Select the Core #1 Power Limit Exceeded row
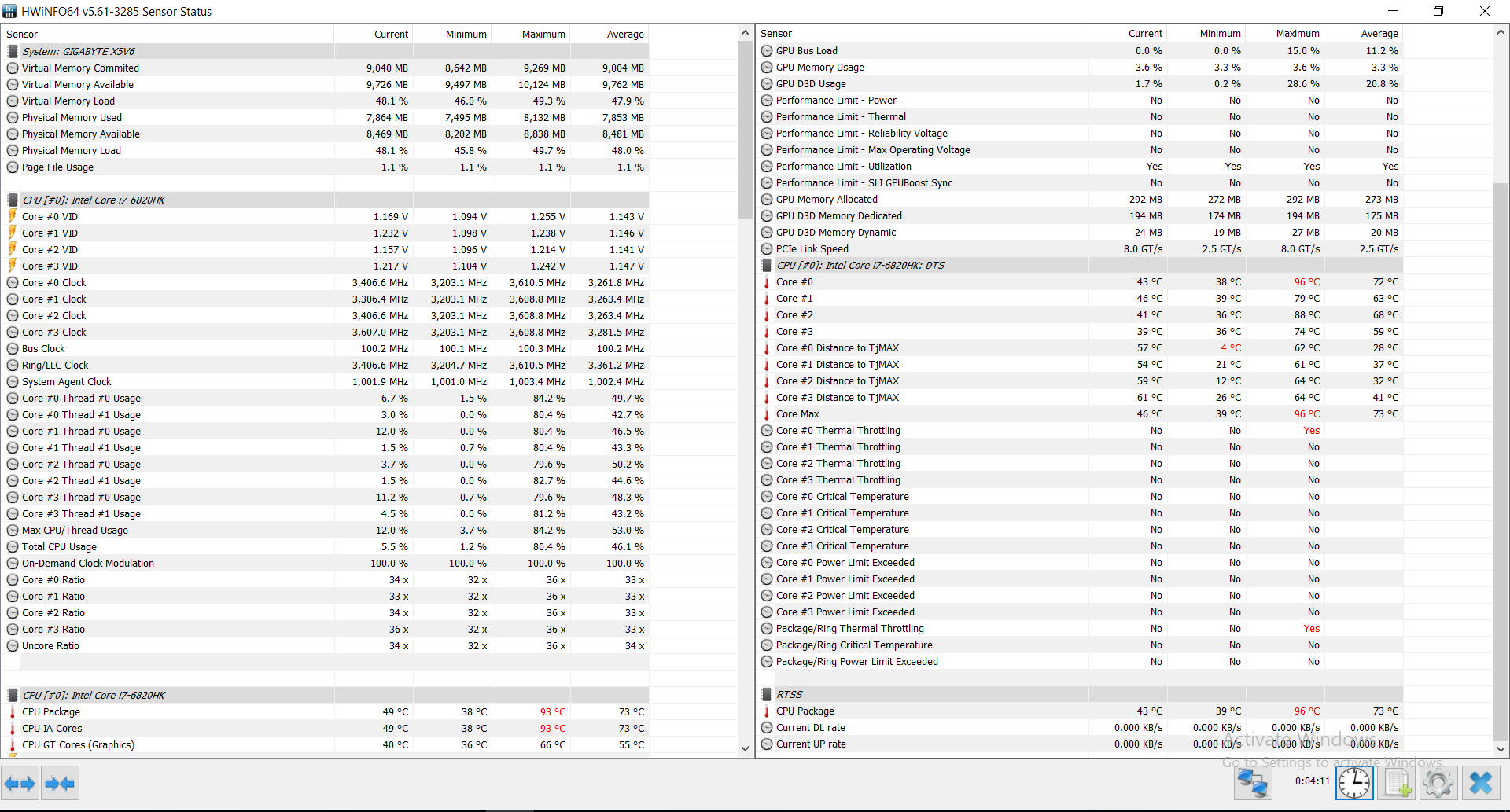Screen dimensions: 1510x812 pyautogui.click(x=1080, y=579)
